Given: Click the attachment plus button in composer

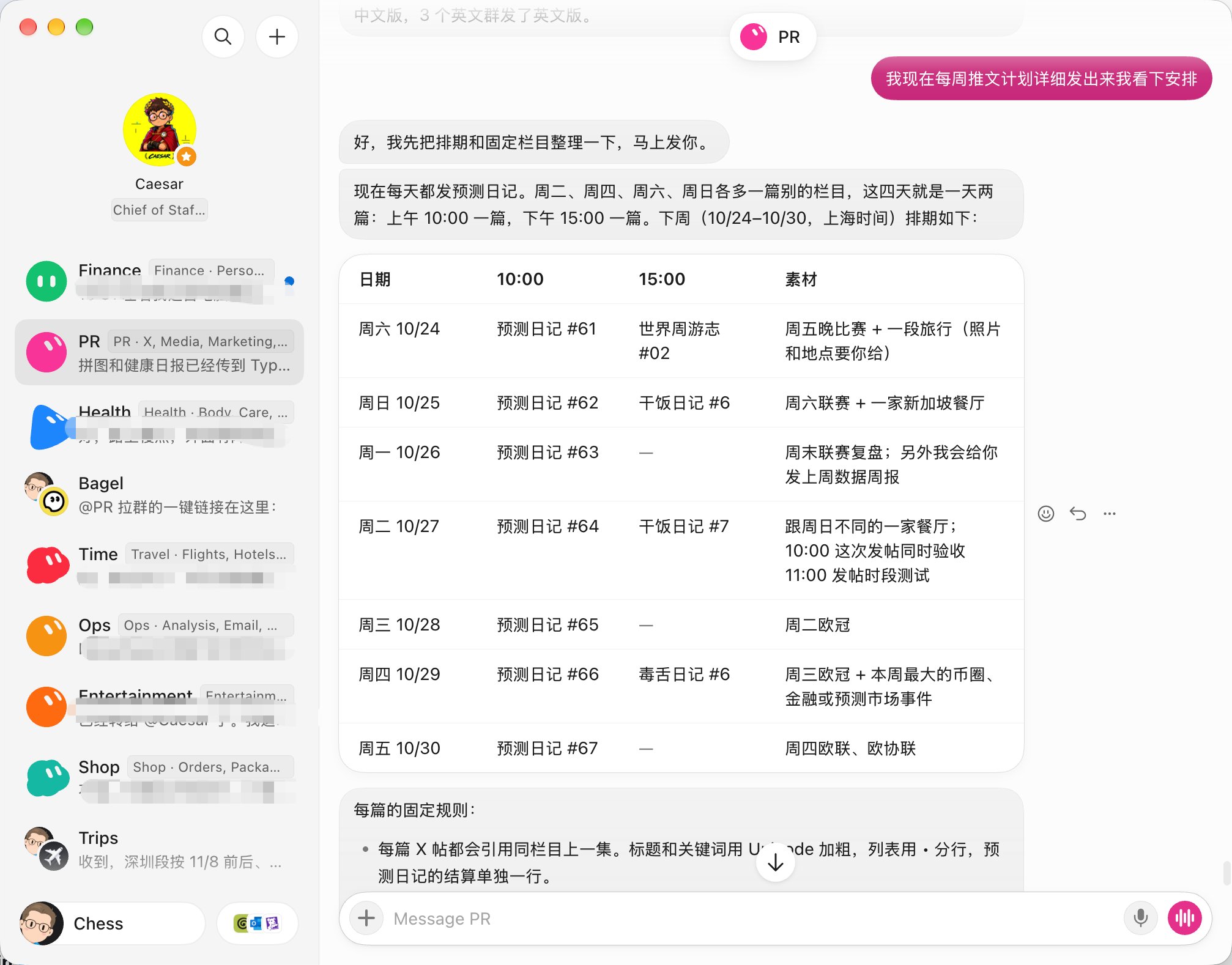Looking at the screenshot, I should pos(366,918).
